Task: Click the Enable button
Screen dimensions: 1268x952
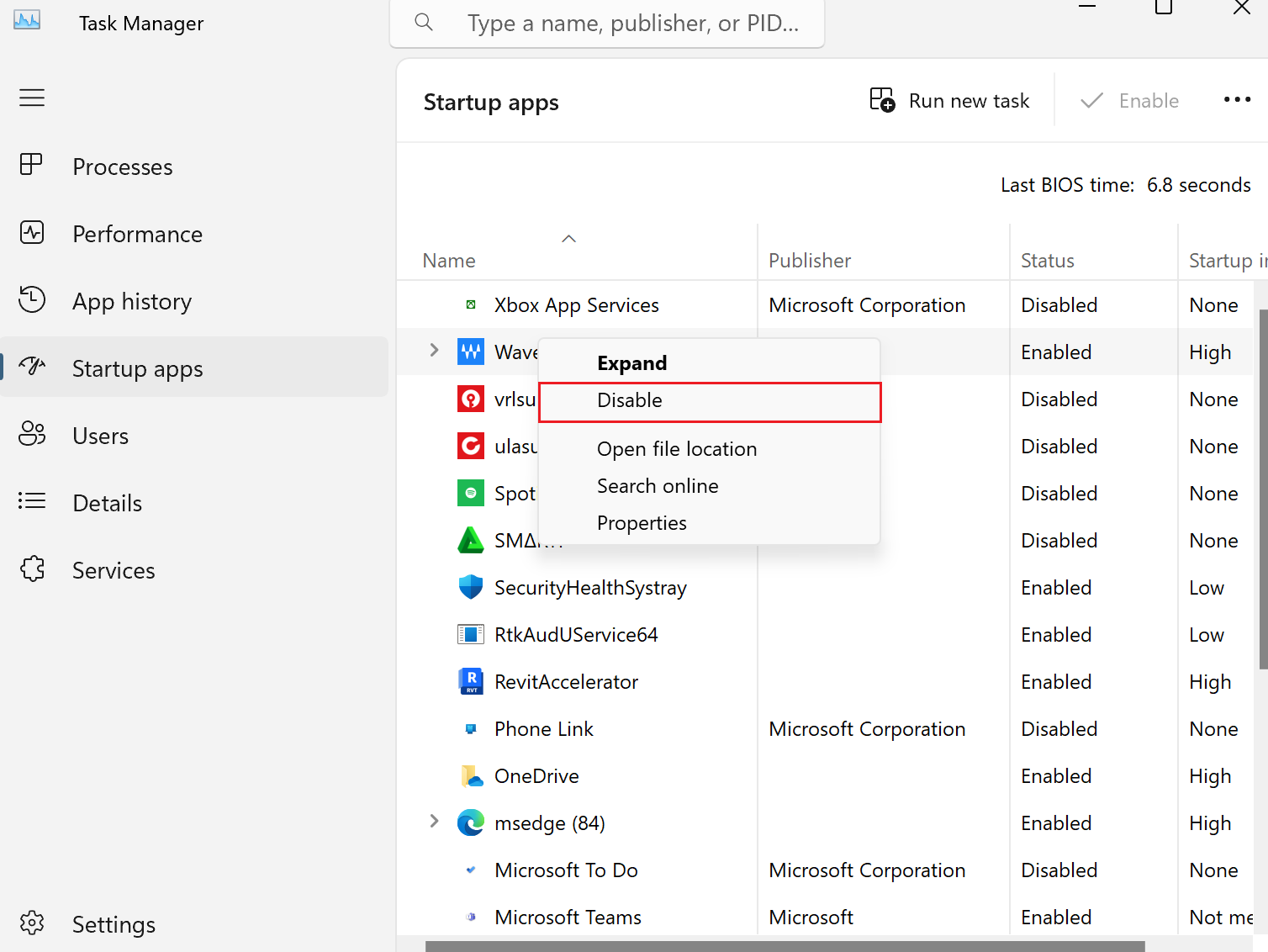Action: (x=1130, y=100)
